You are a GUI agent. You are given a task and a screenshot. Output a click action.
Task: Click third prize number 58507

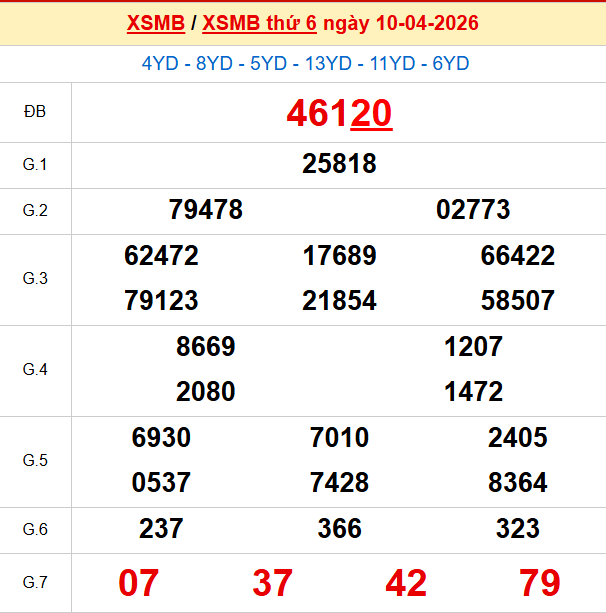pyautogui.click(x=517, y=301)
